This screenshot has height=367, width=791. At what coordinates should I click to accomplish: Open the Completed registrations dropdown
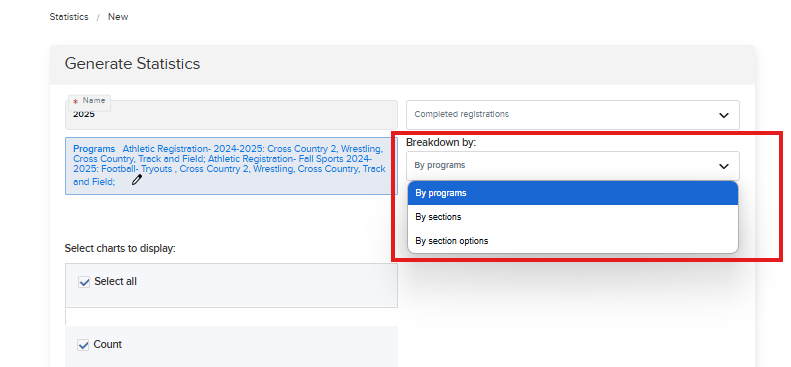tap(573, 115)
